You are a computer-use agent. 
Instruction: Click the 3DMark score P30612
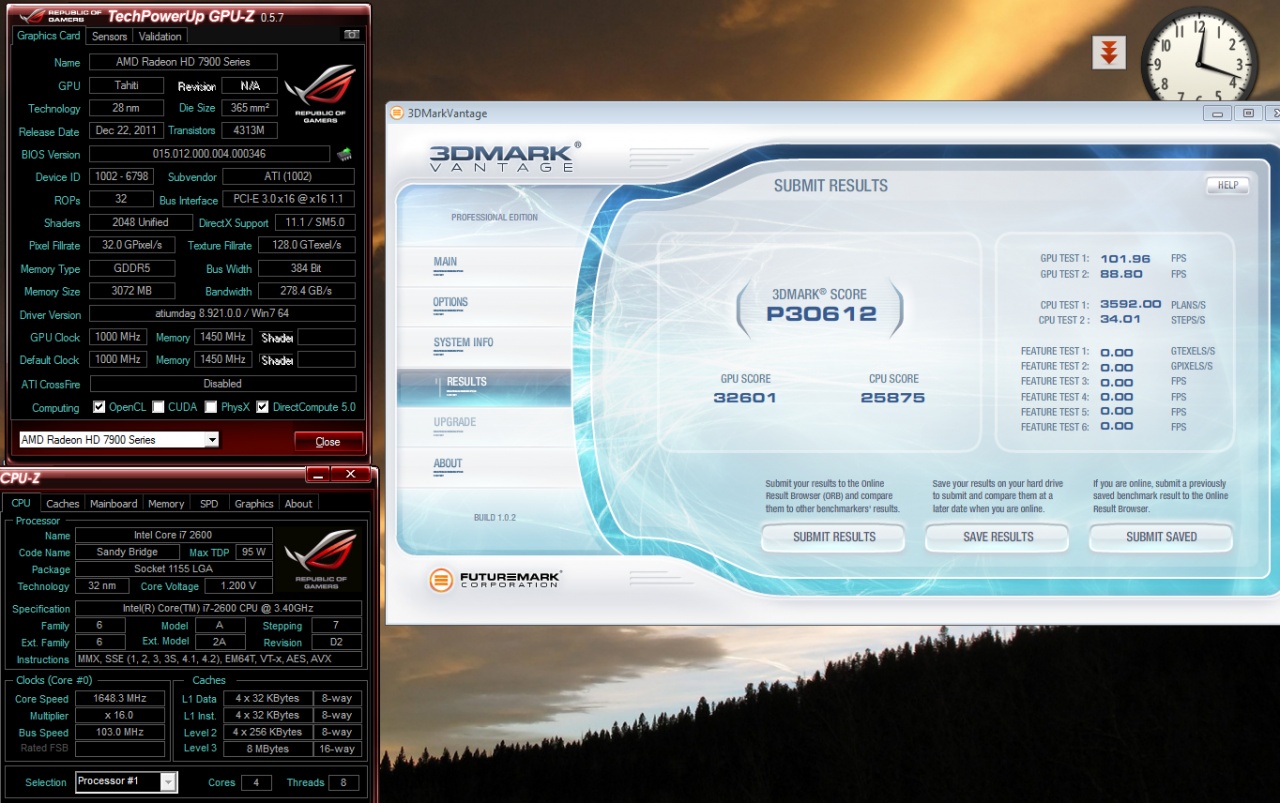(821, 314)
